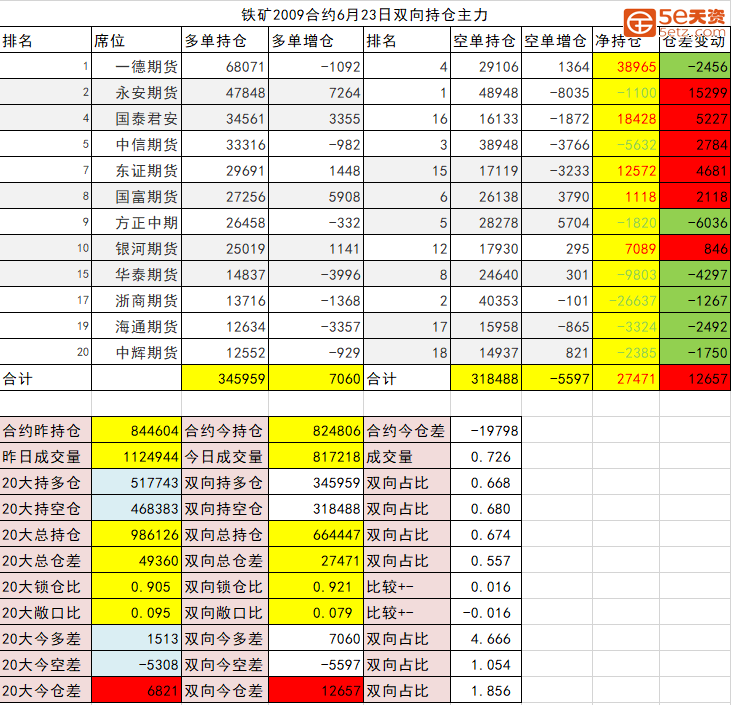The image size is (731, 705).
Task: Click two-way total holdings value 664447
Action: click(316, 535)
